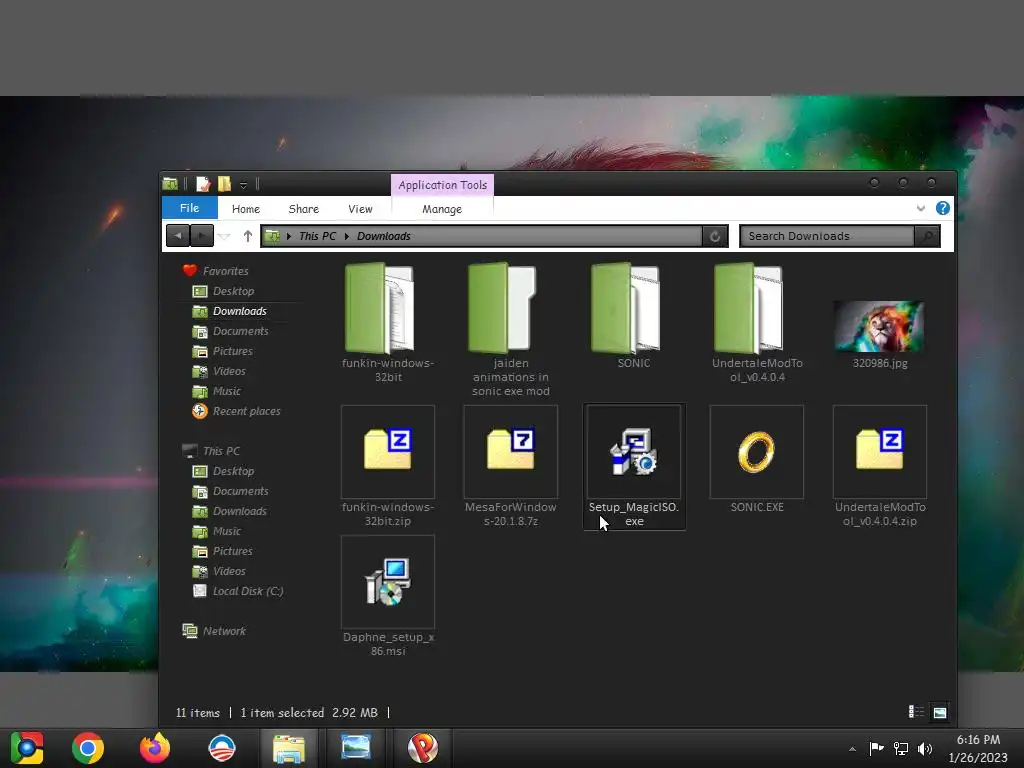Screen dimensions: 1024x768
Task: Click Downloads in the address path
Action: point(383,236)
